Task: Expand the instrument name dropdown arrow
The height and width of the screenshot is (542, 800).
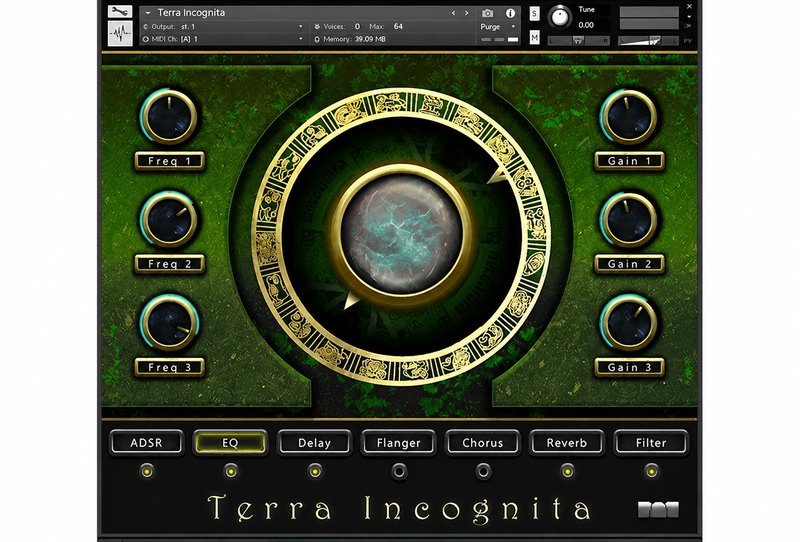Action: click(x=148, y=13)
